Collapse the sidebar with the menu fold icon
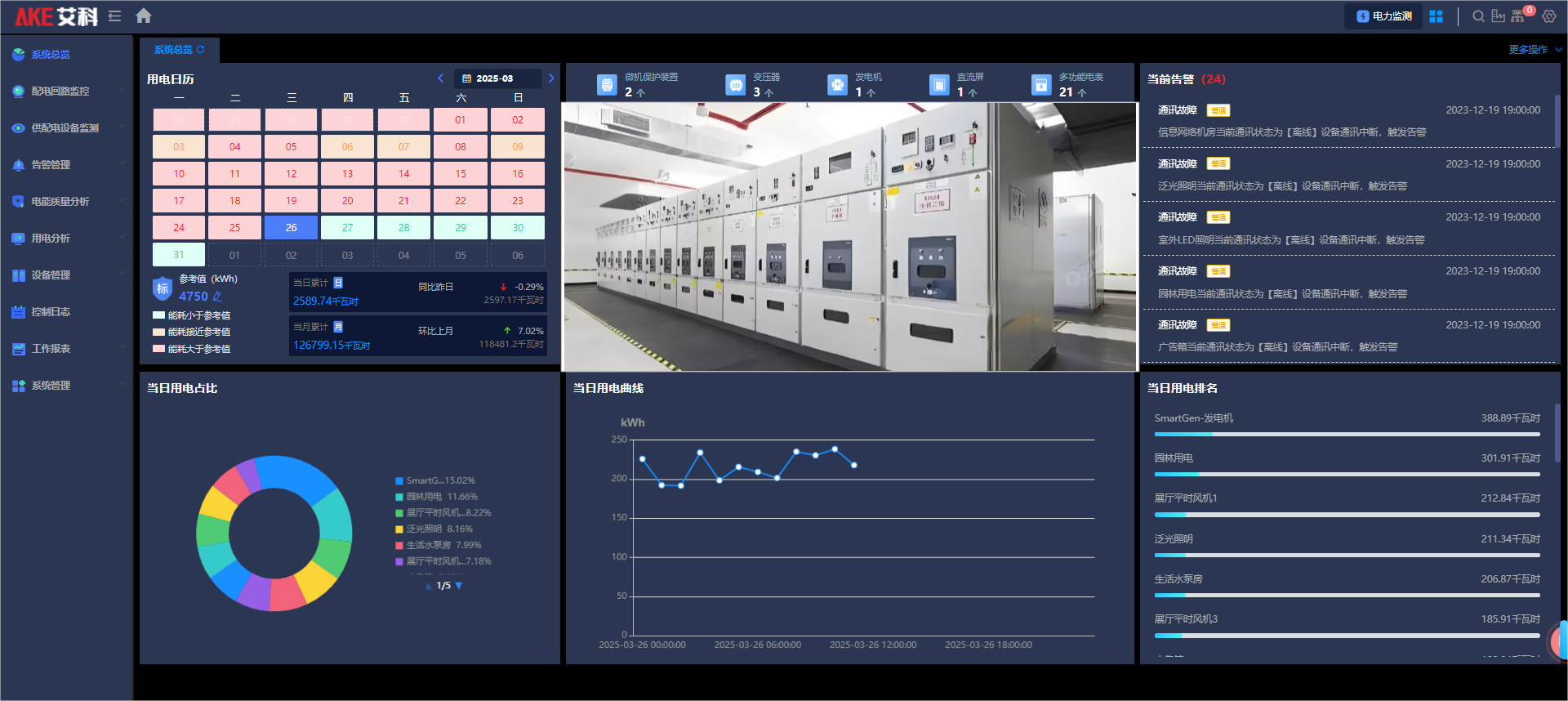The image size is (1568, 701). point(114,16)
